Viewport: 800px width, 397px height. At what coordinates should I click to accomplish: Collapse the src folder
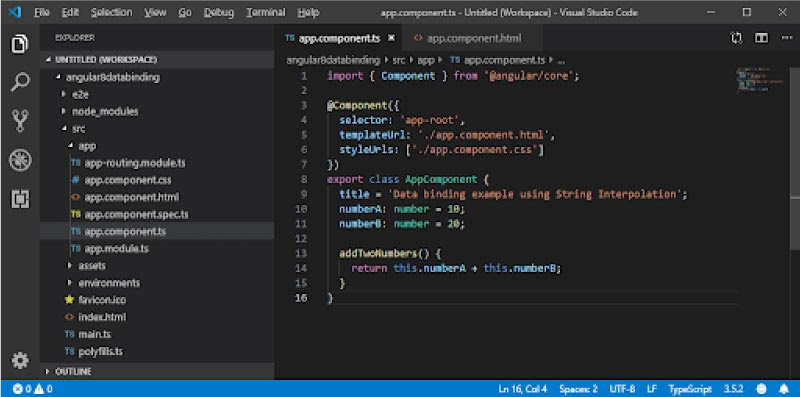[64, 129]
